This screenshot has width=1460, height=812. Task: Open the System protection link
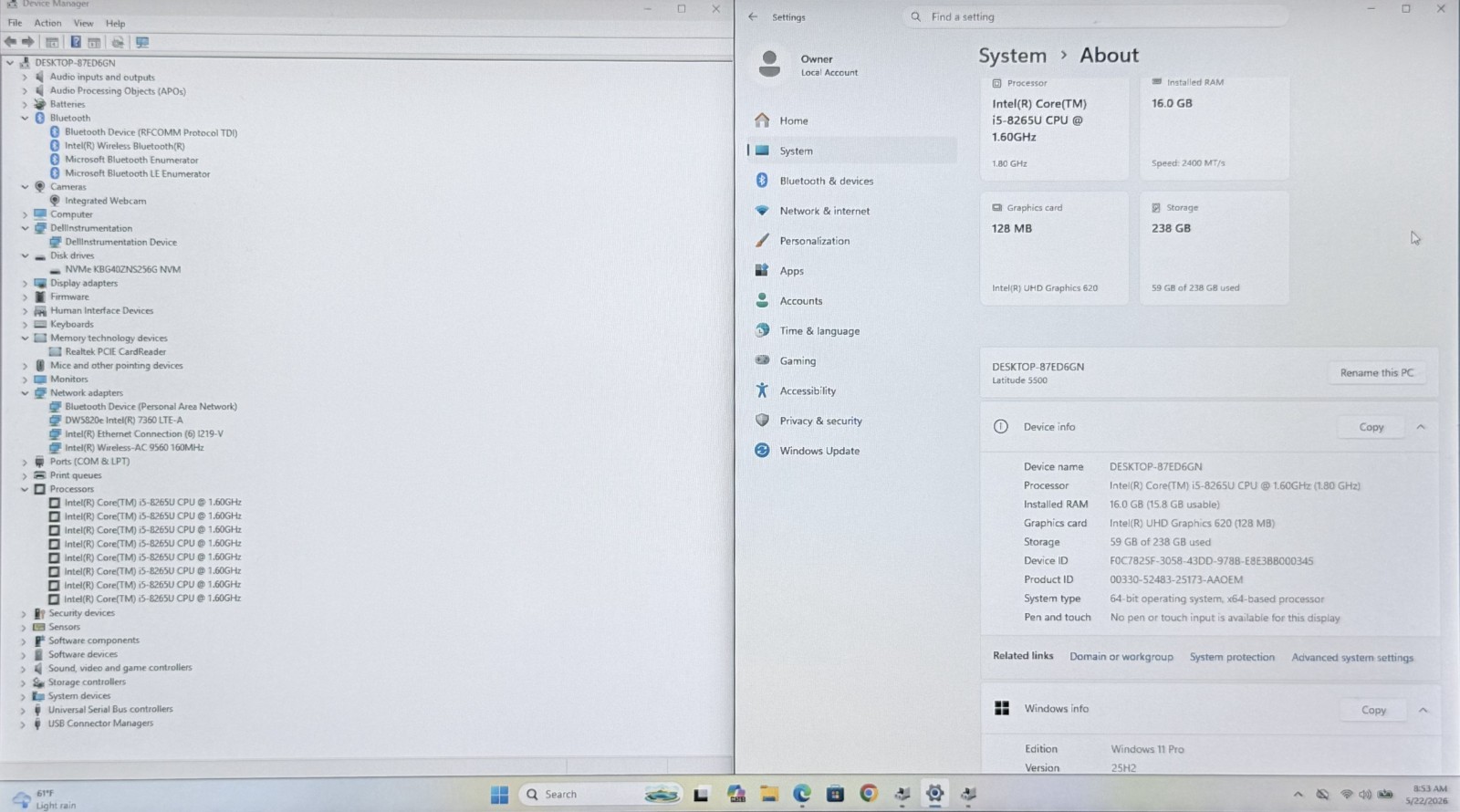1232,657
